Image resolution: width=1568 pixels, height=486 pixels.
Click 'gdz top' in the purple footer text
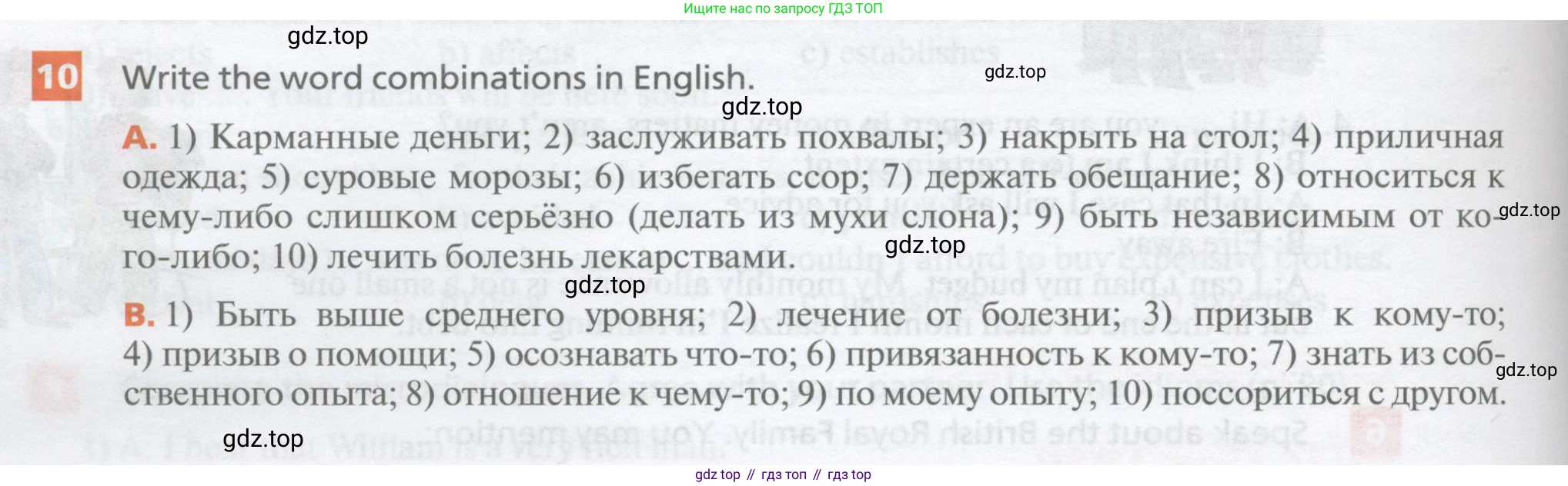point(717,474)
